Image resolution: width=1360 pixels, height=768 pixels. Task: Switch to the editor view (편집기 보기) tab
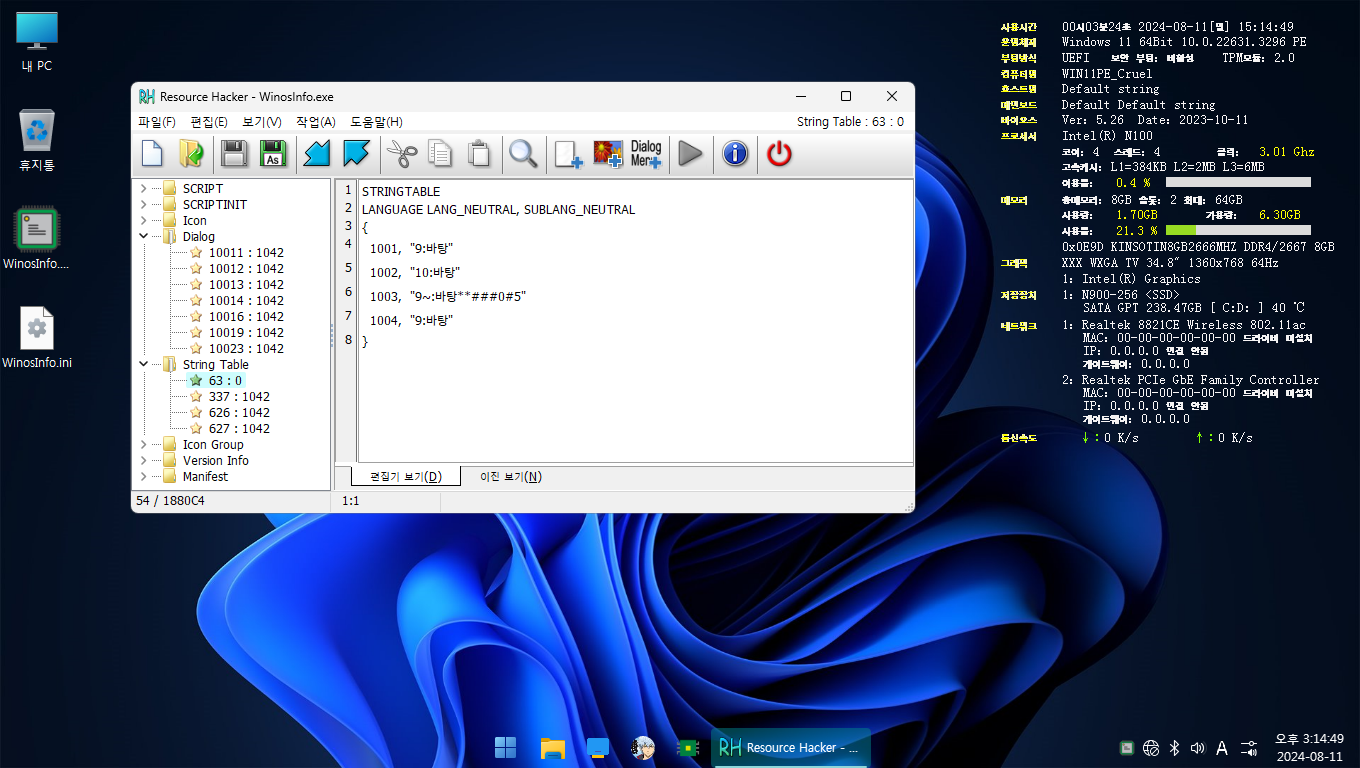coord(406,476)
